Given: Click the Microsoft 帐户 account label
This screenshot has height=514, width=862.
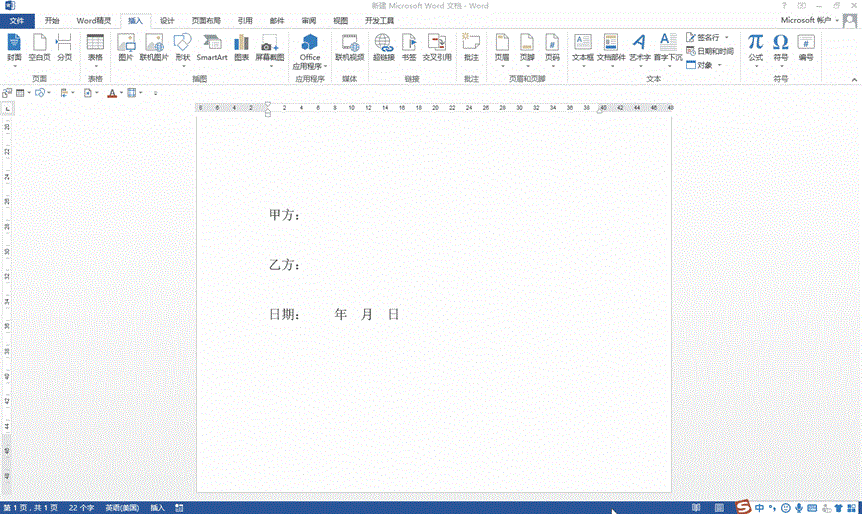Looking at the screenshot, I should pyautogui.click(x=807, y=20).
